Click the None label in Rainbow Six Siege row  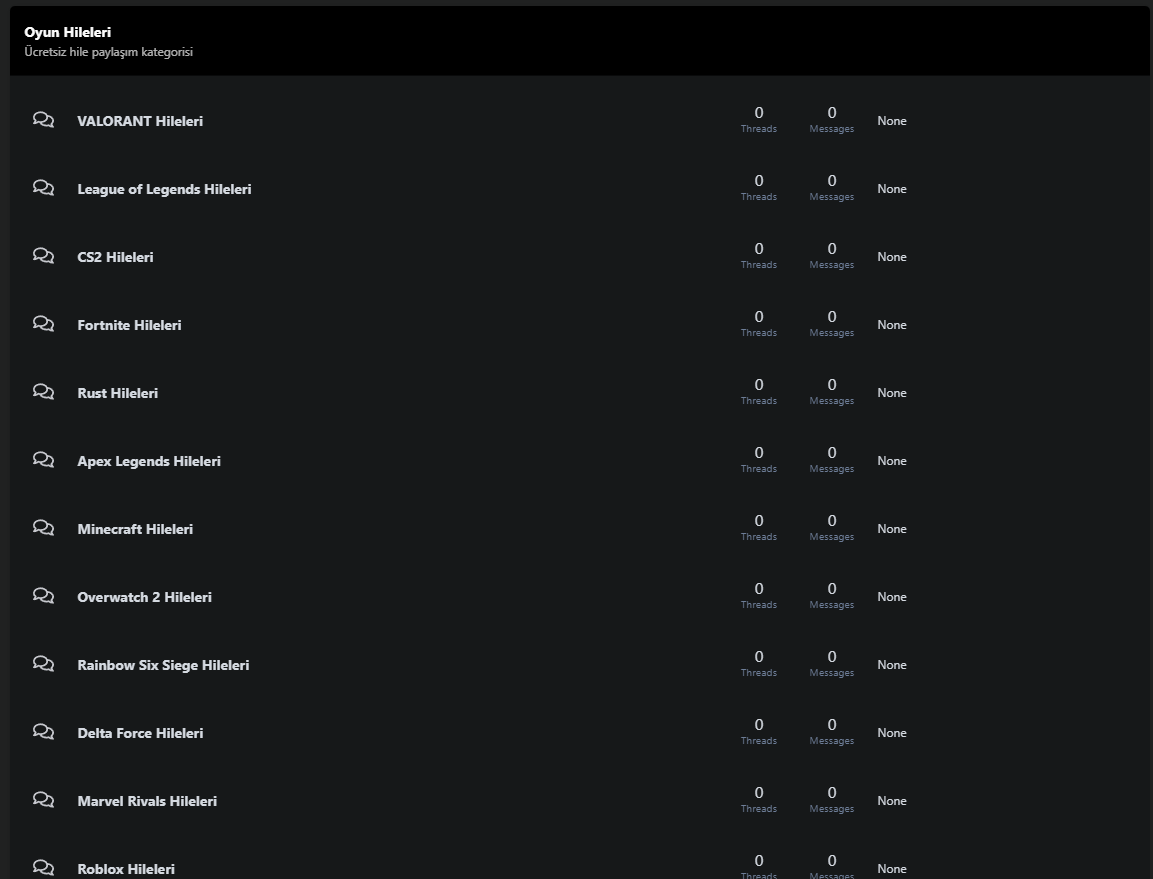(891, 665)
